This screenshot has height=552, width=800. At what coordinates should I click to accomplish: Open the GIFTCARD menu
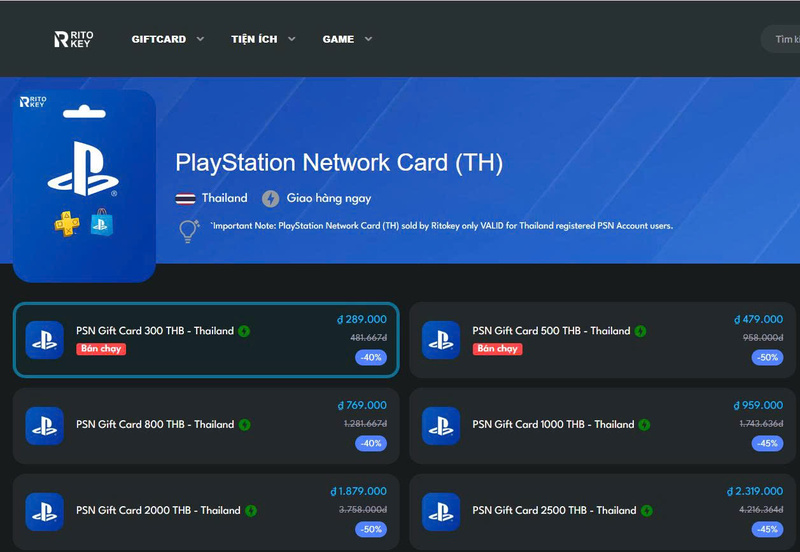[x=159, y=39]
